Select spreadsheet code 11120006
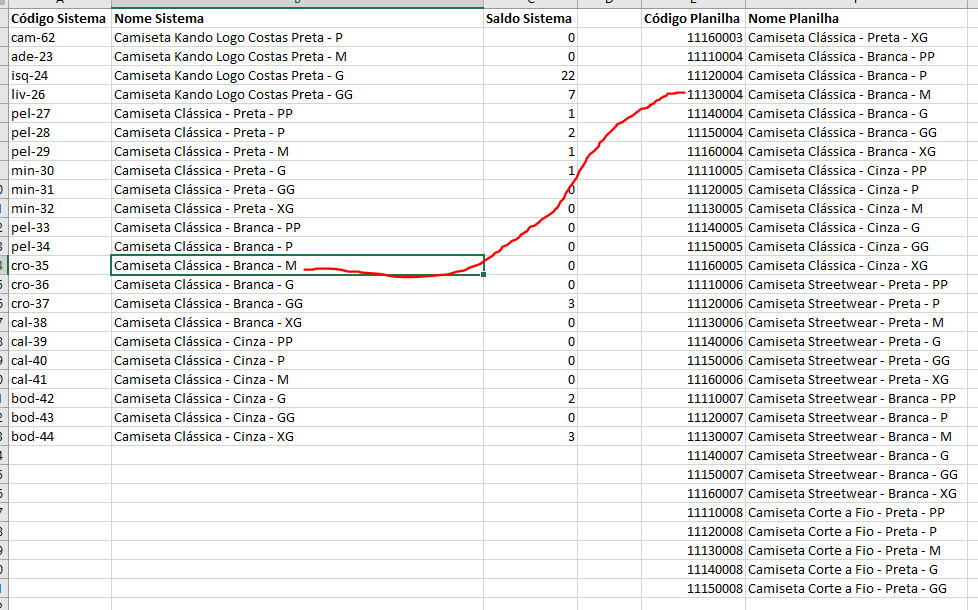978x610 pixels. coord(693,304)
